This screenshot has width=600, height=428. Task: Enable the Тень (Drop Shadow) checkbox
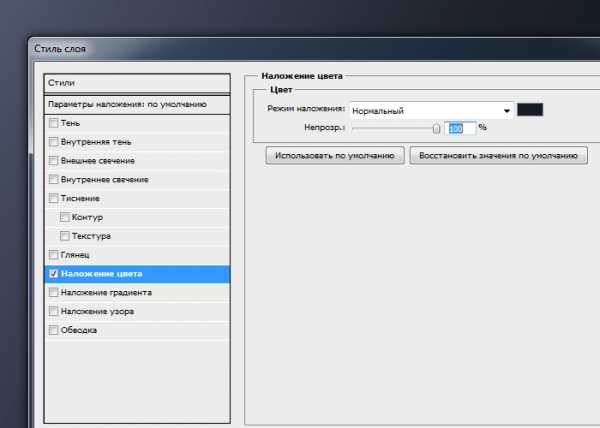pyautogui.click(x=54, y=123)
